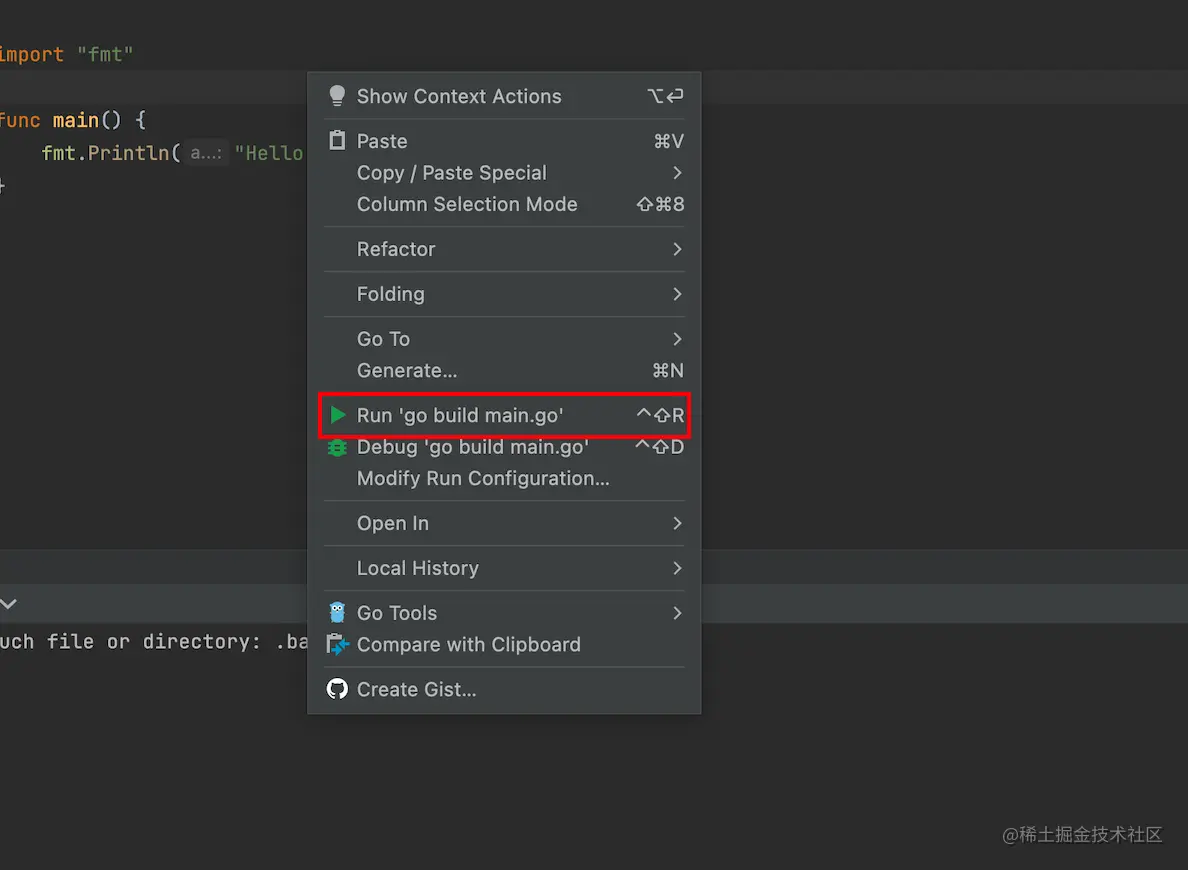The width and height of the screenshot is (1188, 870).
Task: Click the green Run triangle icon
Action: coord(338,415)
